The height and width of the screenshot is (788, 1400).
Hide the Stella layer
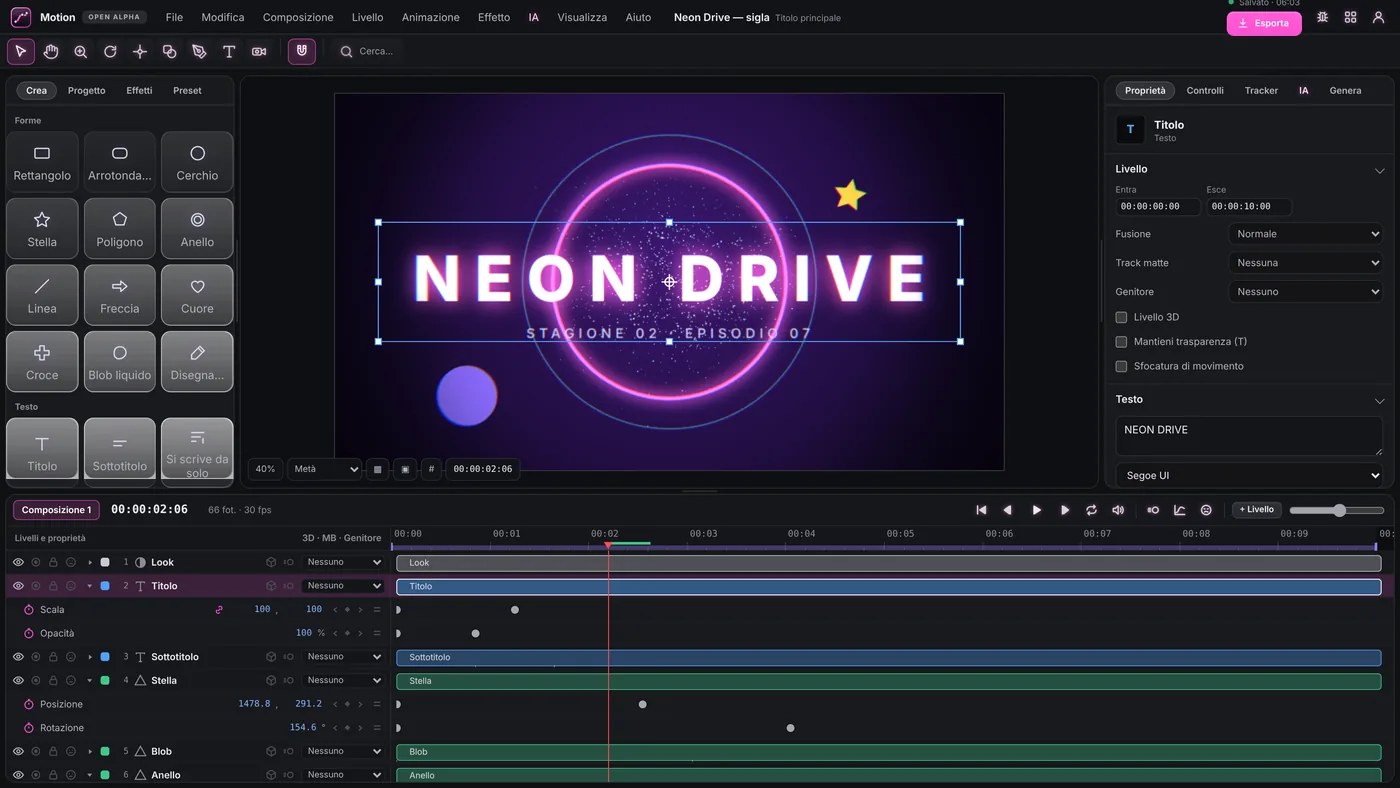point(18,680)
